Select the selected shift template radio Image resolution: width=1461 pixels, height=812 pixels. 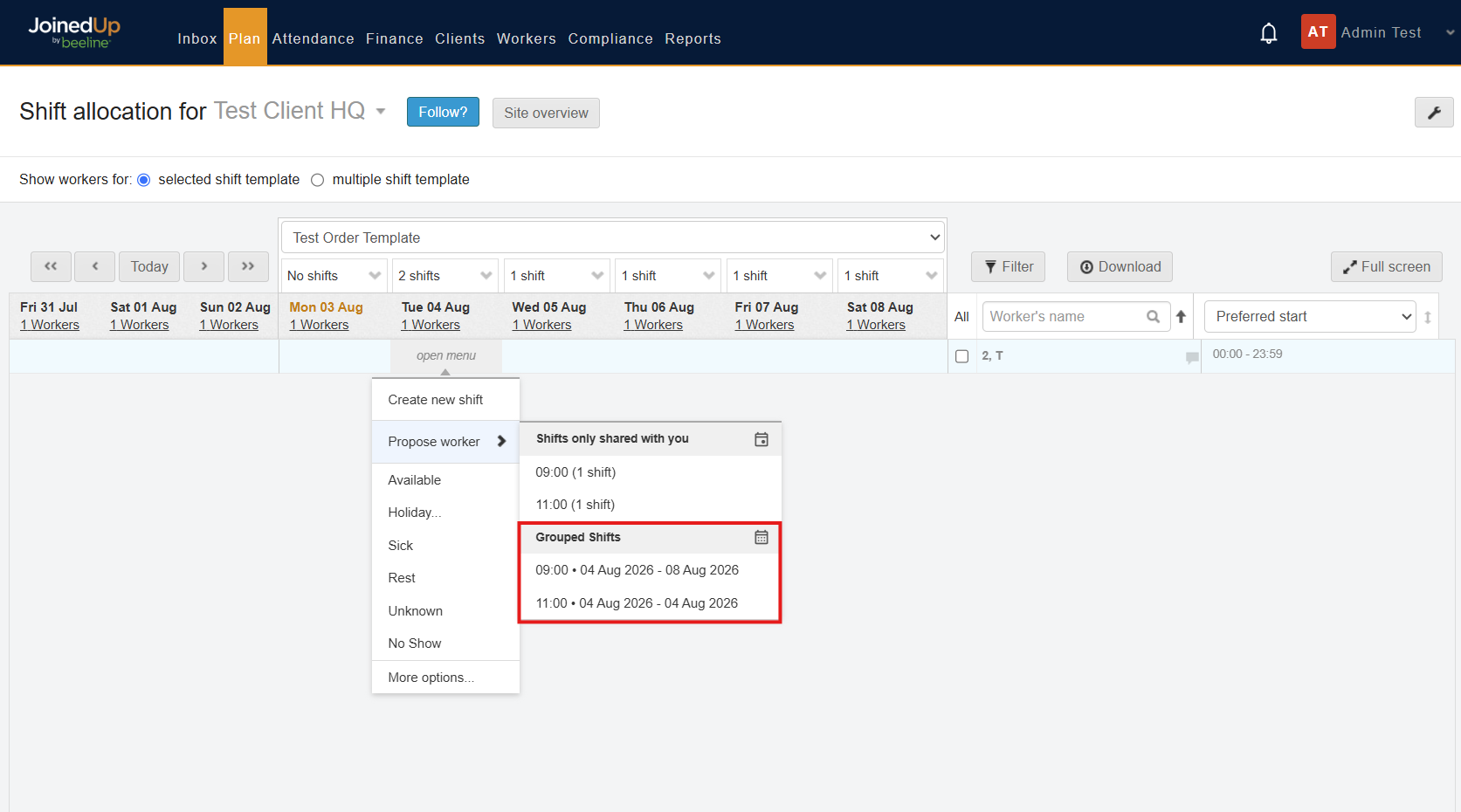pyautogui.click(x=144, y=180)
